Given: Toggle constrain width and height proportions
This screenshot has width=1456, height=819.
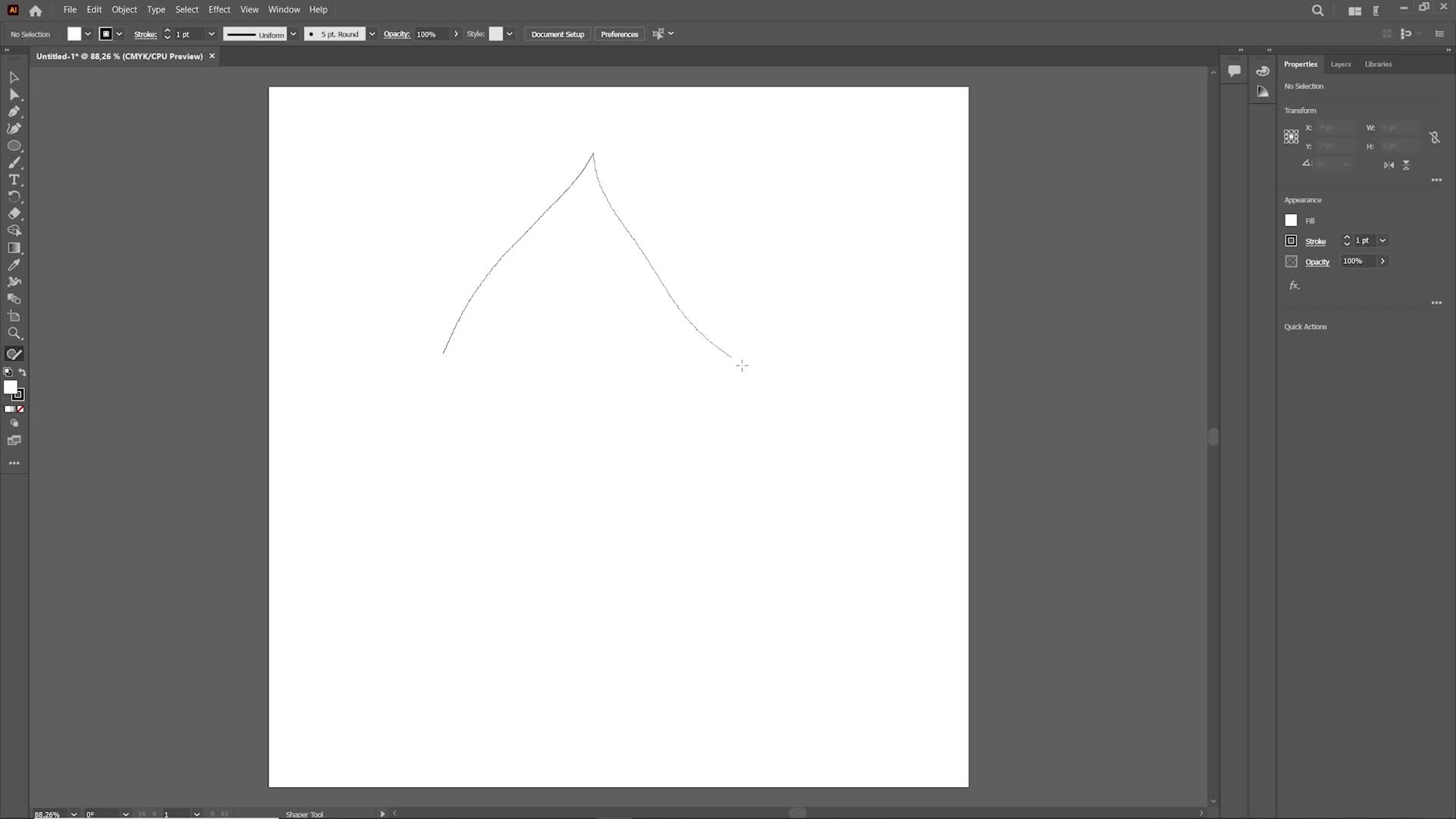Looking at the screenshot, I should point(1434,137).
